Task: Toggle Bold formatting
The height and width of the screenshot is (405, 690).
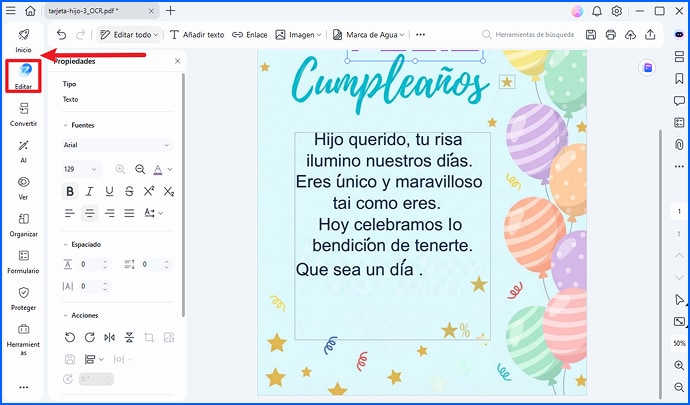Action: click(x=70, y=191)
